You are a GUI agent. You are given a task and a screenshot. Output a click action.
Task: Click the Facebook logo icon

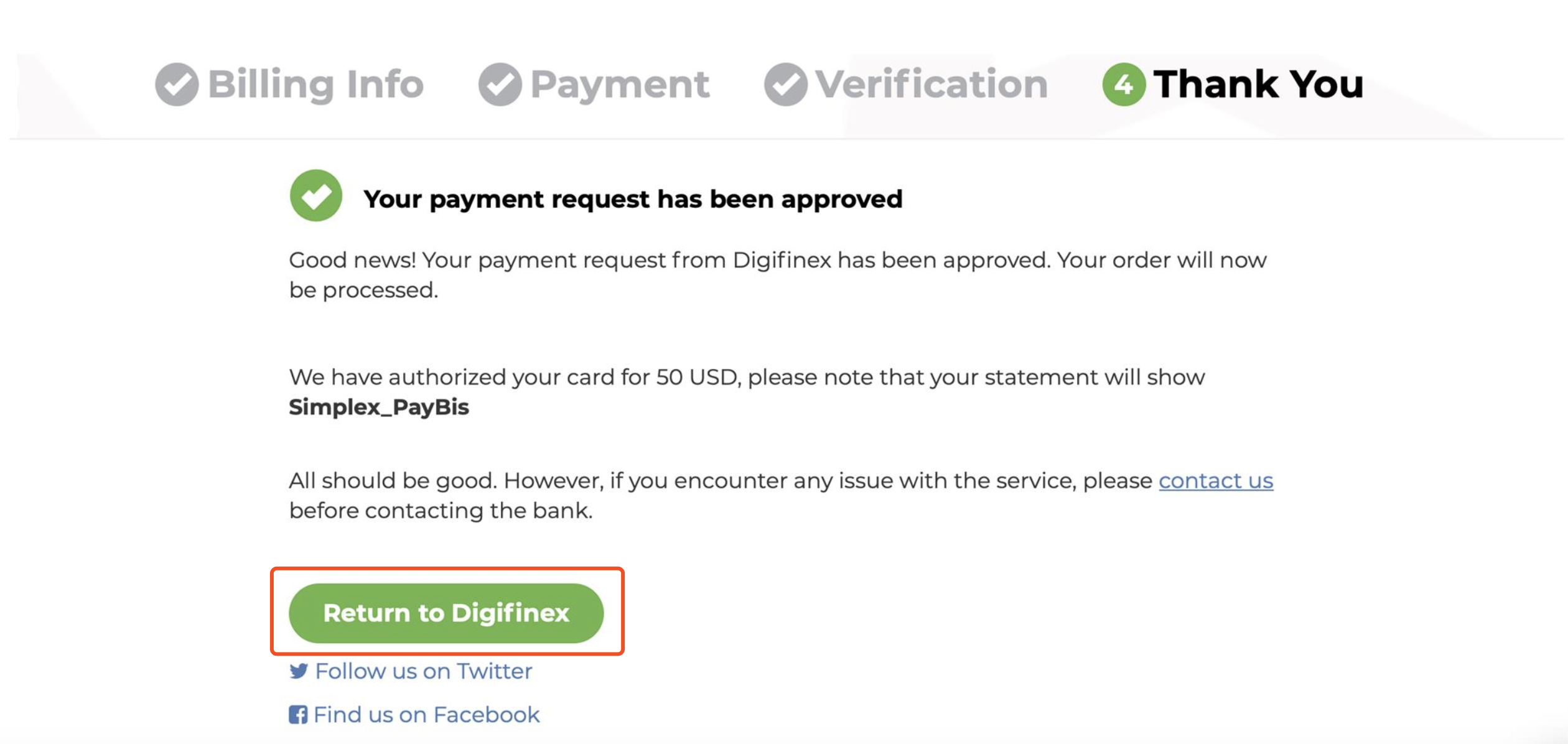(x=298, y=715)
